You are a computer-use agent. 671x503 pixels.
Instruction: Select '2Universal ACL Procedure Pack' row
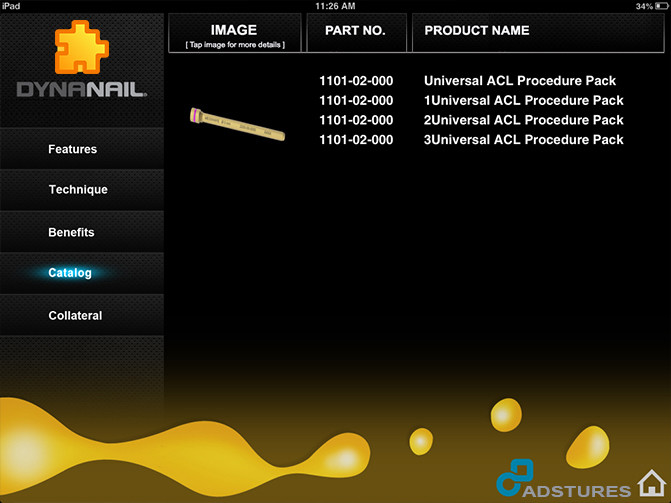(x=523, y=120)
